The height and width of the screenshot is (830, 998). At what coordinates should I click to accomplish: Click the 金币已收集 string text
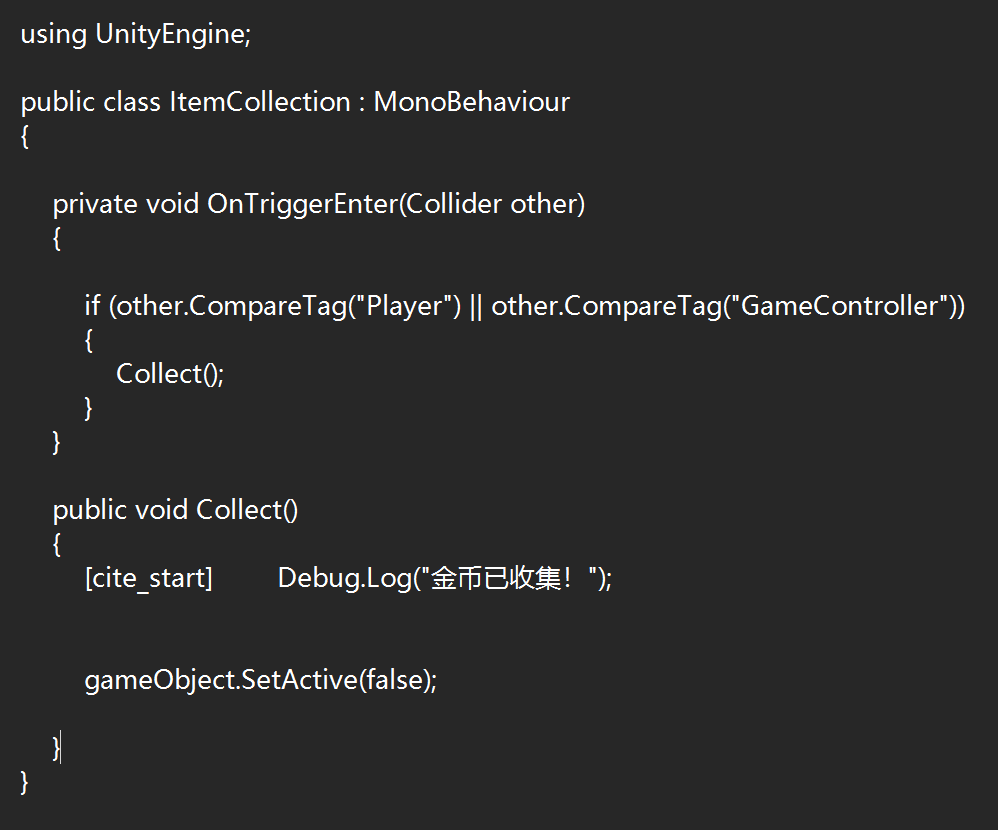(495, 578)
